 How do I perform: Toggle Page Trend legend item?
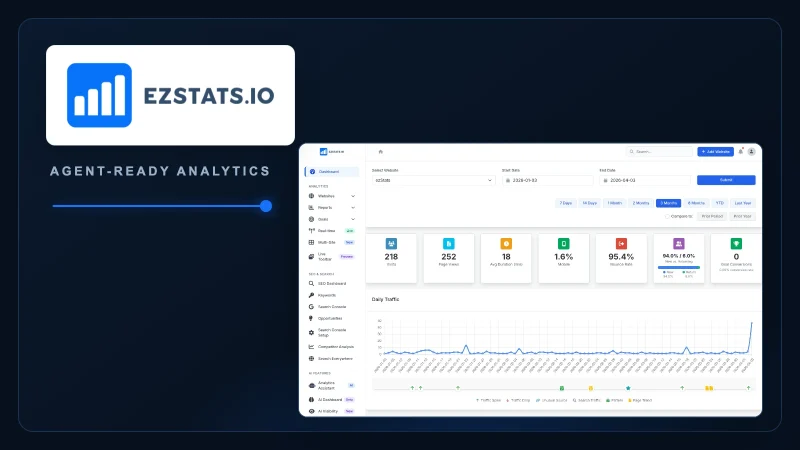click(x=640, y=401)
